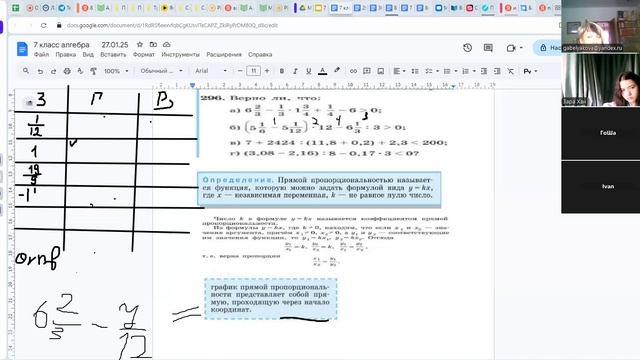Screen dimensions: 640x360
Task: Toggle italic formatting
Action: [295, 71]
